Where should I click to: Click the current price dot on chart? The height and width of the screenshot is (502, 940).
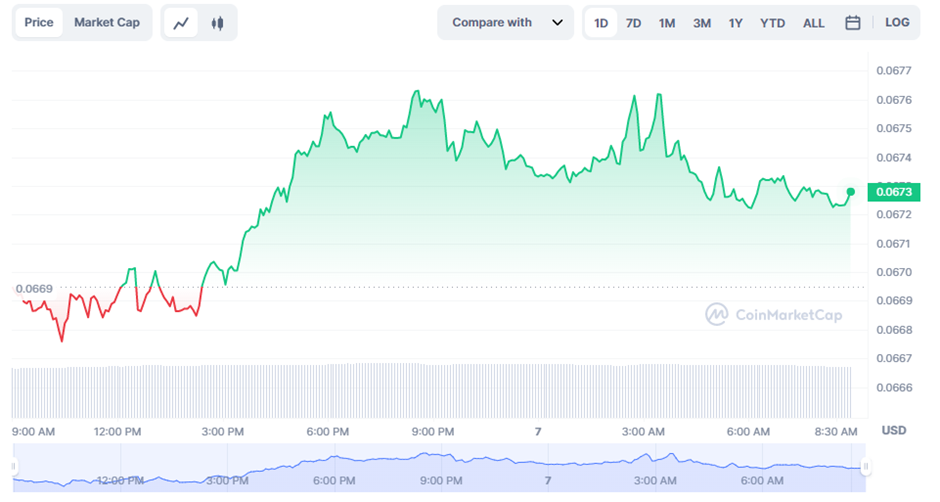tap(851, 192)
